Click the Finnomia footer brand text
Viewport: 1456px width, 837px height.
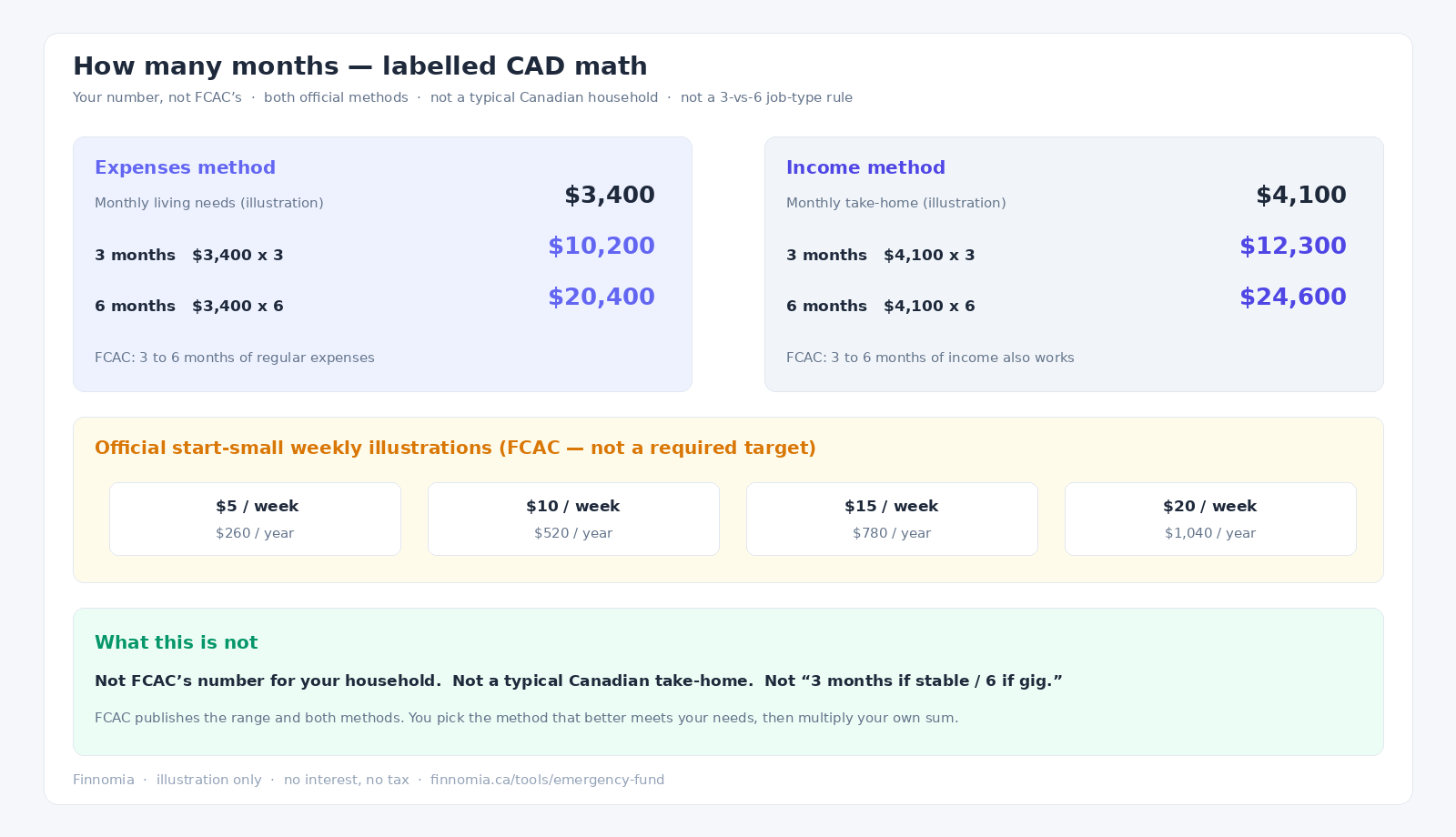tap(104, 780)
